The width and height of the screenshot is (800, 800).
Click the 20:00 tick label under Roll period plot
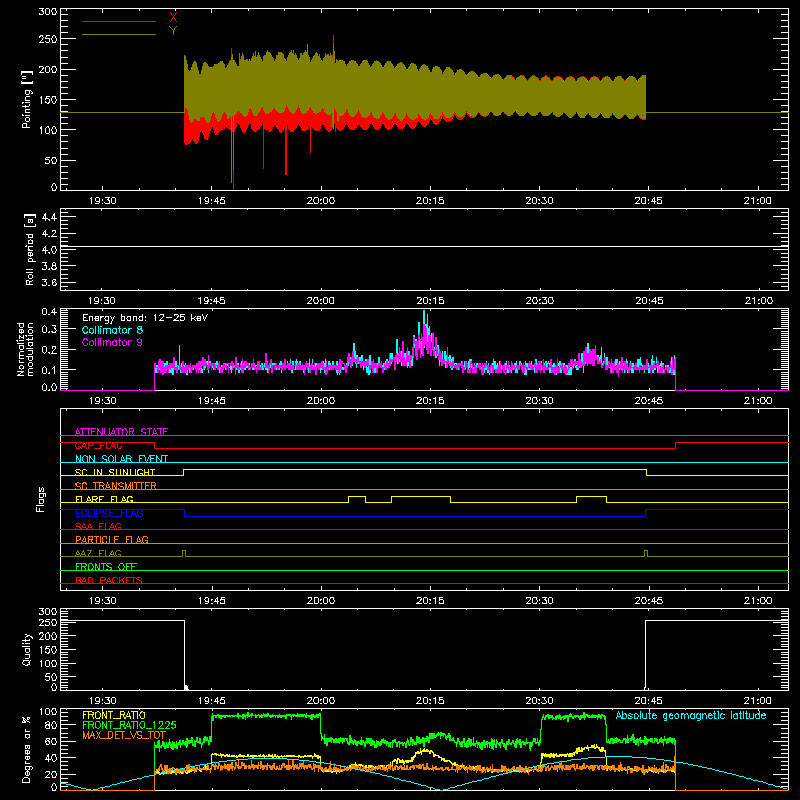(x=321, y=301)
